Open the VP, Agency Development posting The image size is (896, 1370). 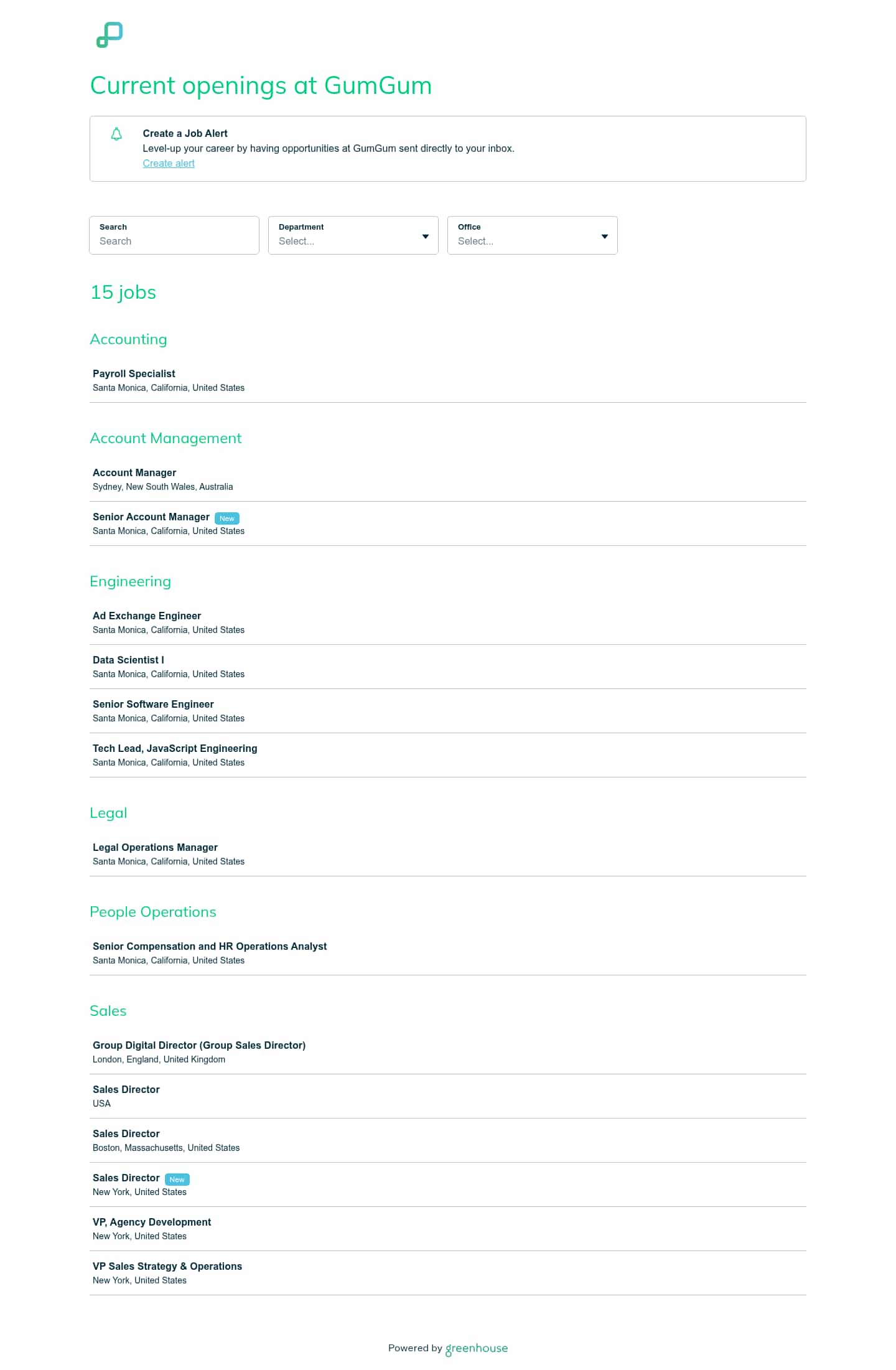(x=448, y=1229)
